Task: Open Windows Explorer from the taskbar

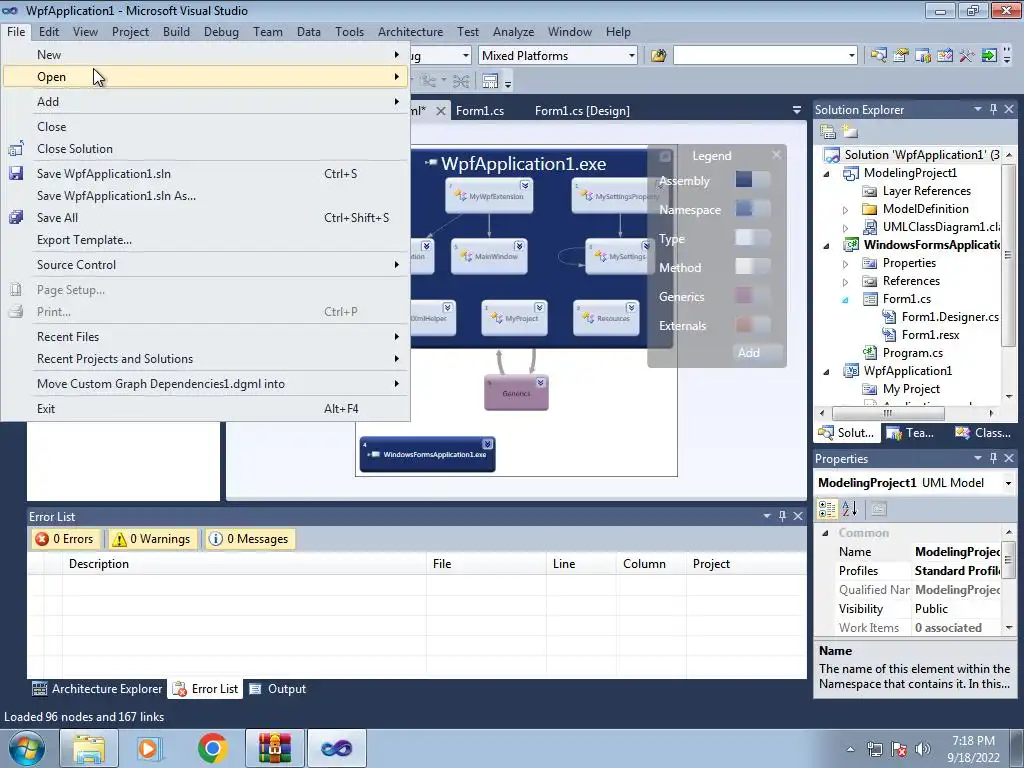Action: (89, 748)
